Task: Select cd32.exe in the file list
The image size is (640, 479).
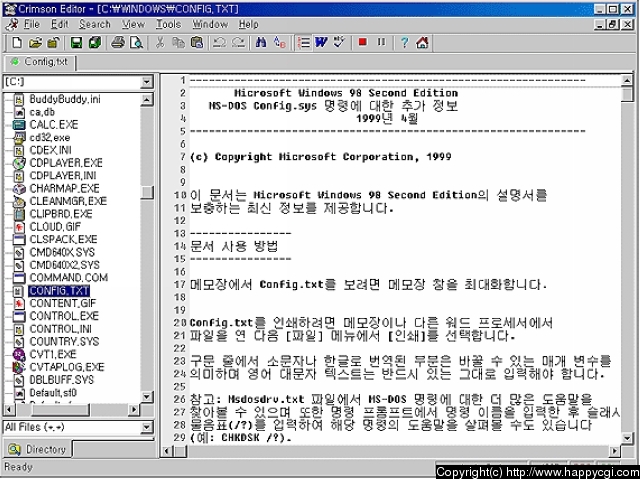Action: 49,137
